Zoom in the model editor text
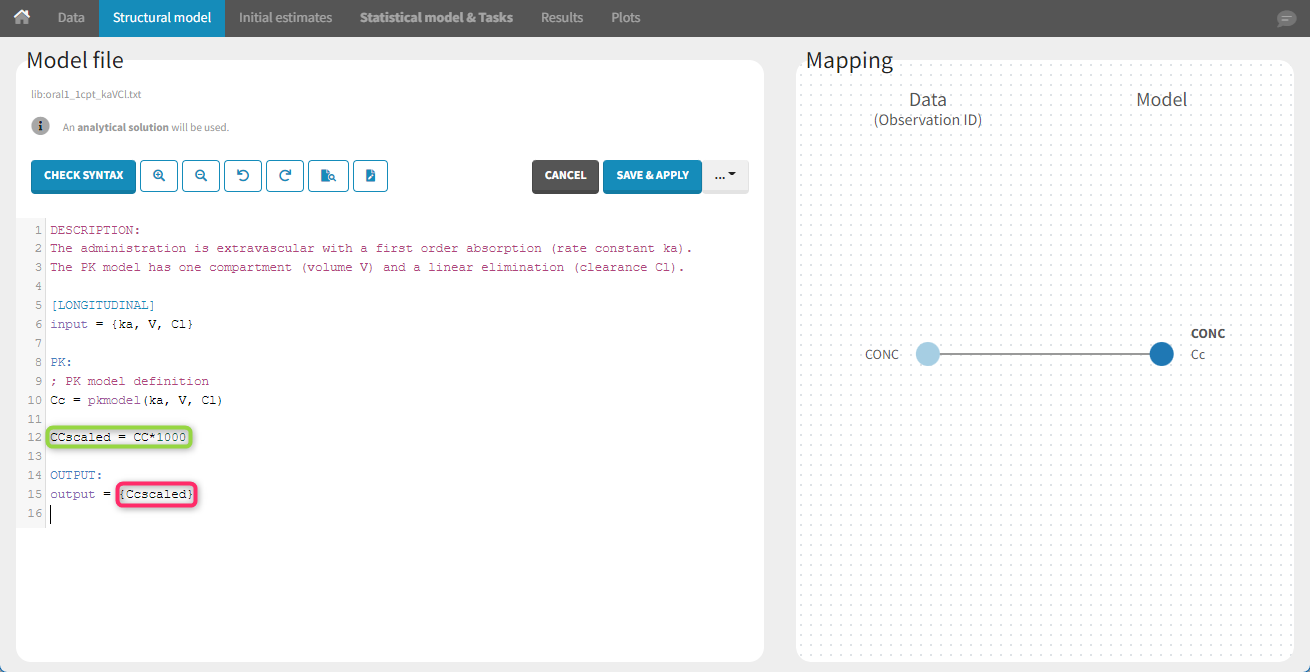The image size is (1310, 672). tap(159, 176)
